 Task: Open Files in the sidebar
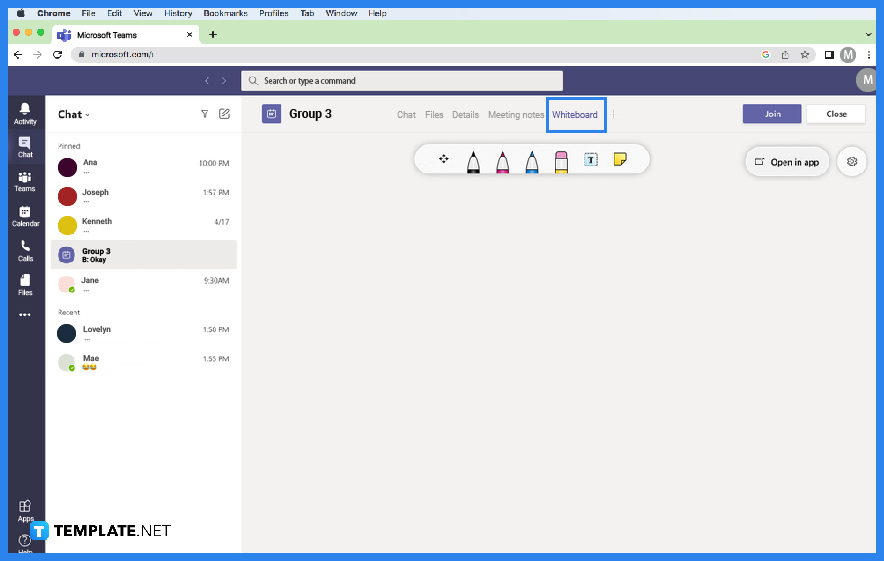point(25,285)
